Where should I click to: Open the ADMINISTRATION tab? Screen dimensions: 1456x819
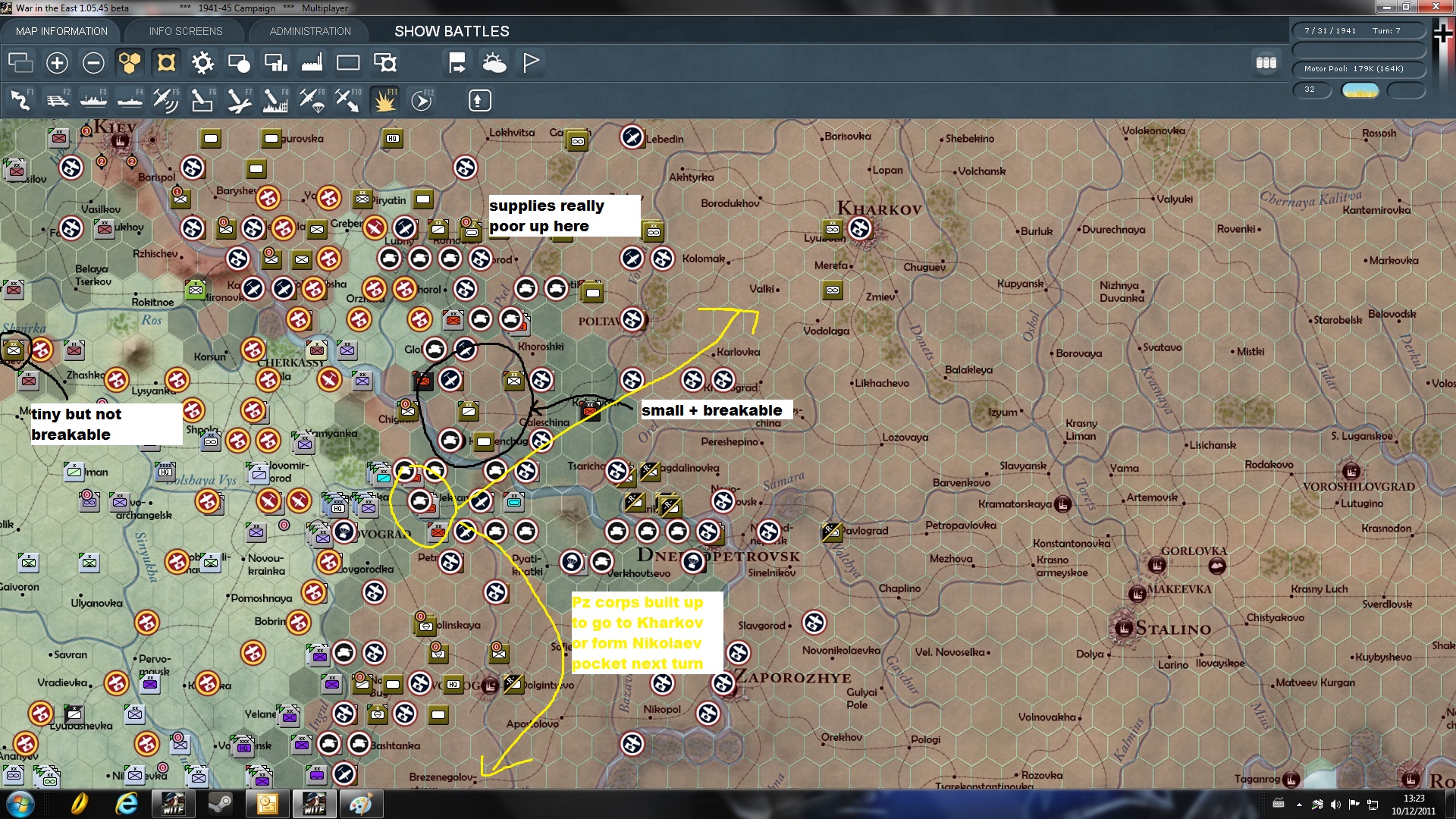click(x=310, y=31)
